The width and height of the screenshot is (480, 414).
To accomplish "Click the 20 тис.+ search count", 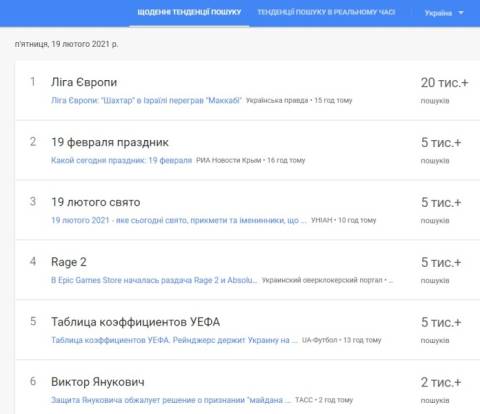I will [444, 83].
